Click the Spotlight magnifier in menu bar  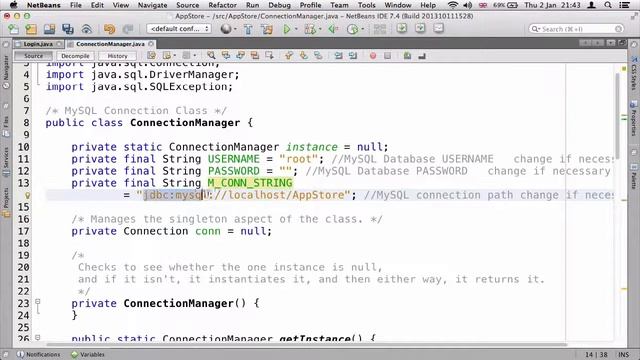point(608,5)
